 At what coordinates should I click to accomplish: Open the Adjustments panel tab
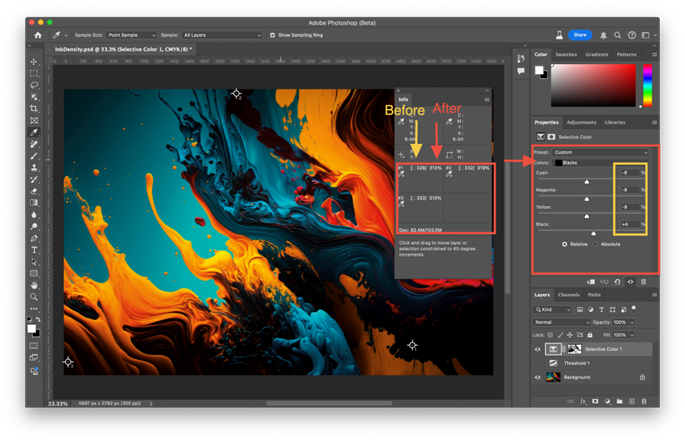581,122
